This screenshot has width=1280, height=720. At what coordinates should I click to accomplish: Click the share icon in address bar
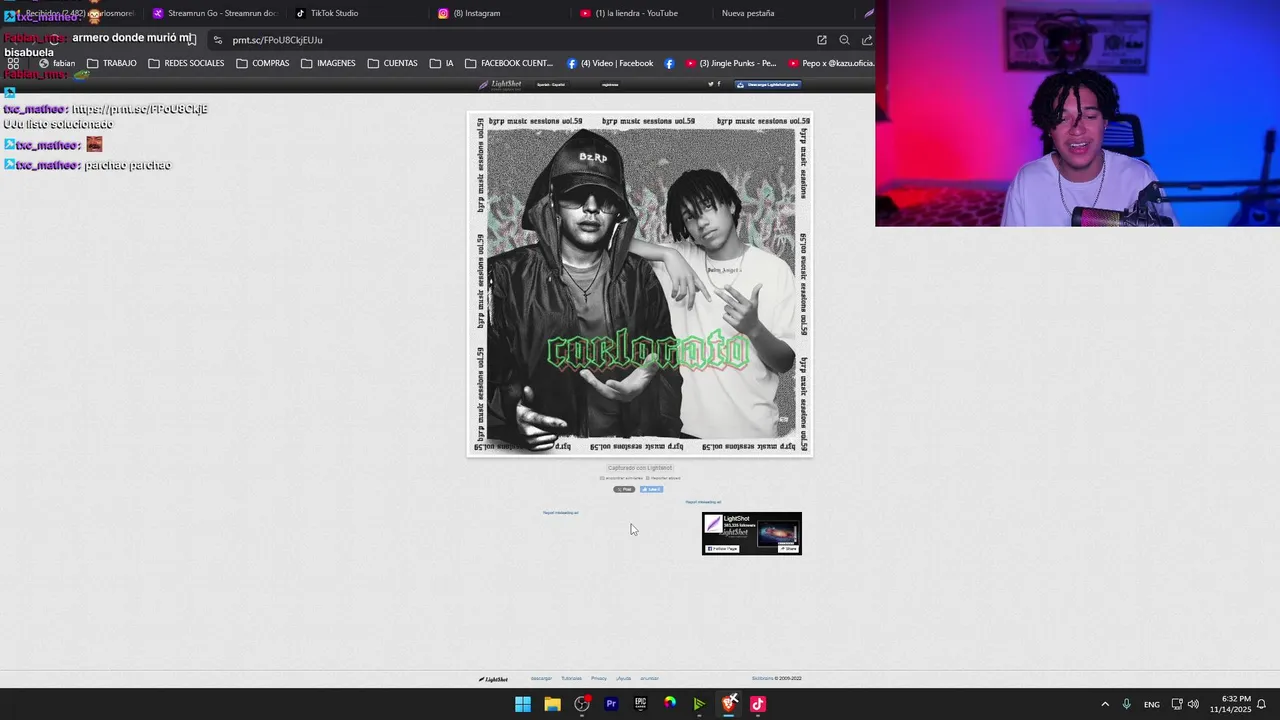867,40
